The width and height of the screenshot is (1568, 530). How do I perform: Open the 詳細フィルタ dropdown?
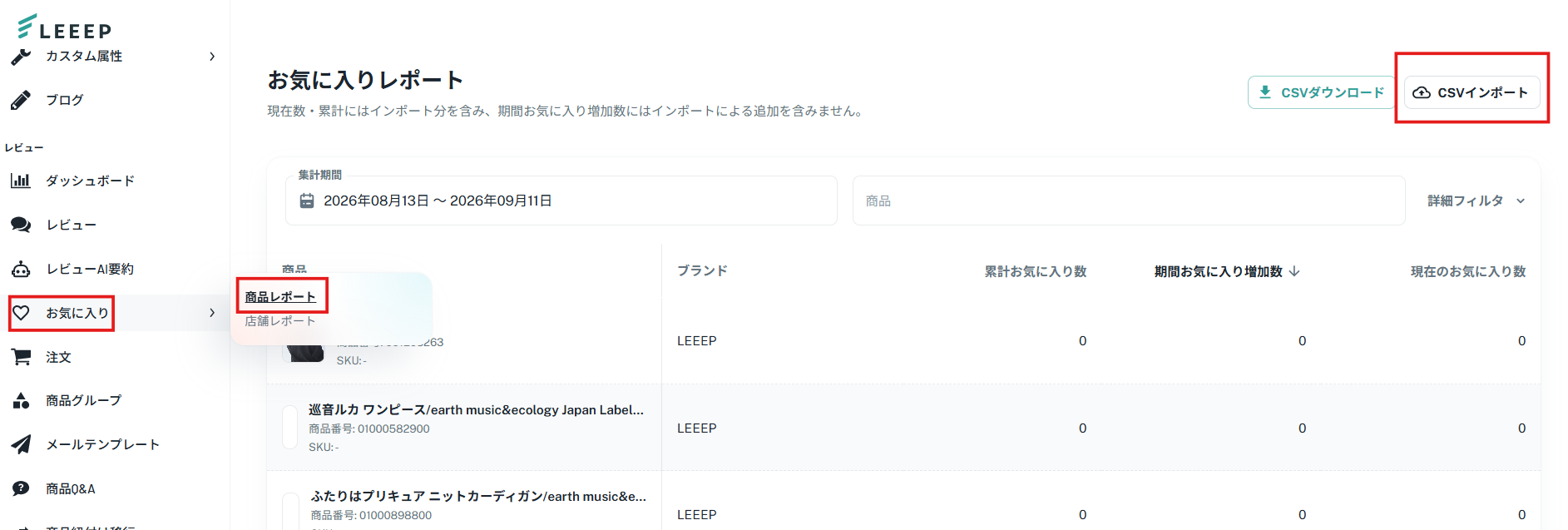click(x=1476, y=201)
